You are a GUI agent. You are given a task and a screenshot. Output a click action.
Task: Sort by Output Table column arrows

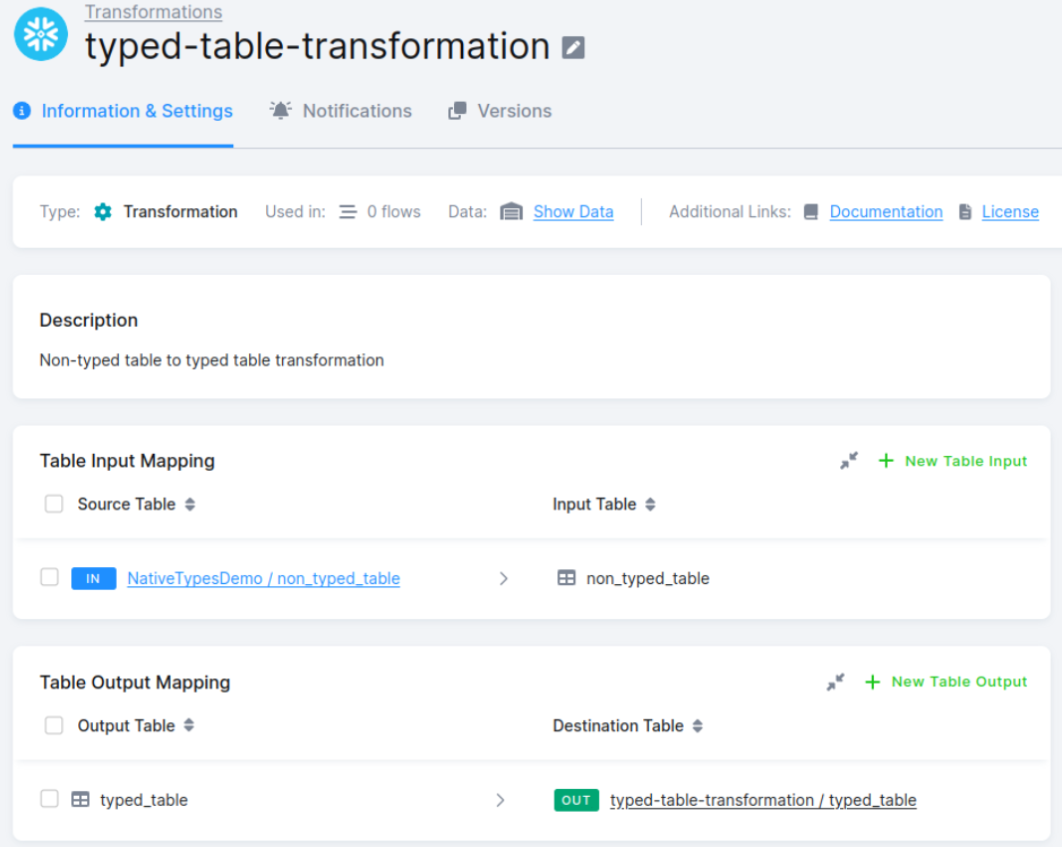pyautogui.click(x=189, y=725)
